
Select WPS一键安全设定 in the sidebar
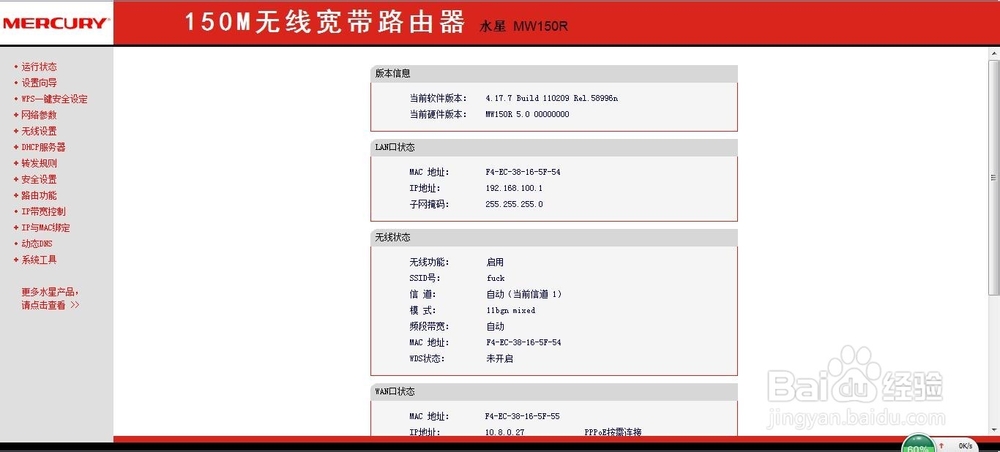pyautogui.click(x=54, y=99)
